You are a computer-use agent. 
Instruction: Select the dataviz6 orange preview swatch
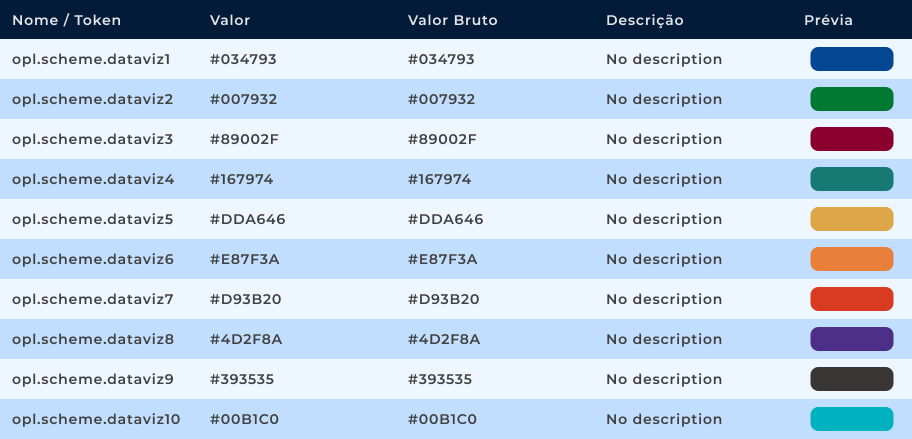point(851,259)
